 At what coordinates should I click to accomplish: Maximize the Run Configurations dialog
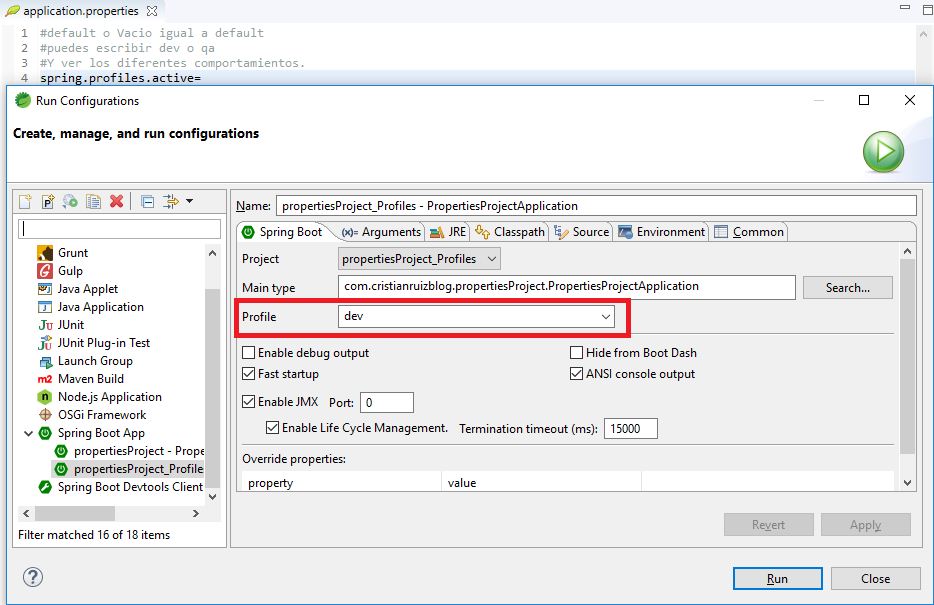[864, 100]
